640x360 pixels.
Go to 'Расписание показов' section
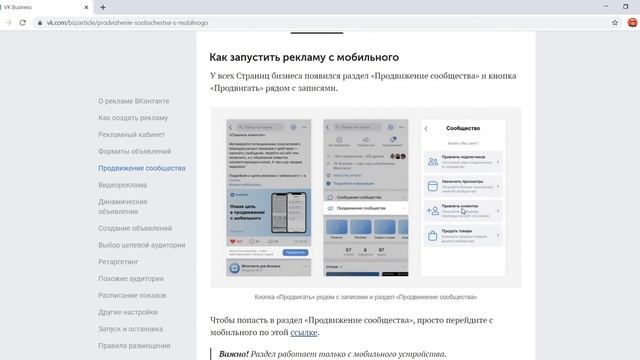tap(132, 295)
